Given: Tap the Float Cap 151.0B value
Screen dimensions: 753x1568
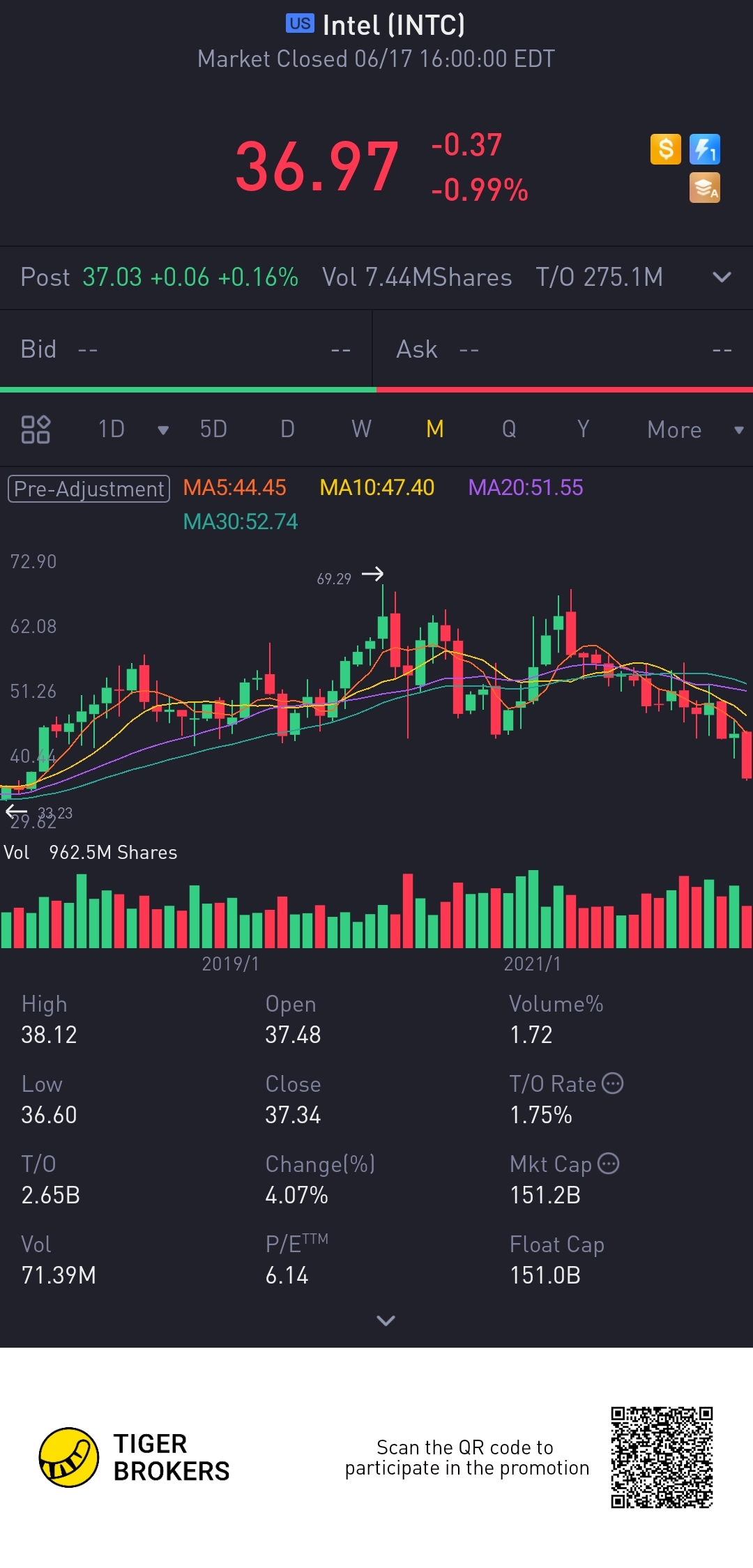Looking at the screenshot, I should (545, 1275).
